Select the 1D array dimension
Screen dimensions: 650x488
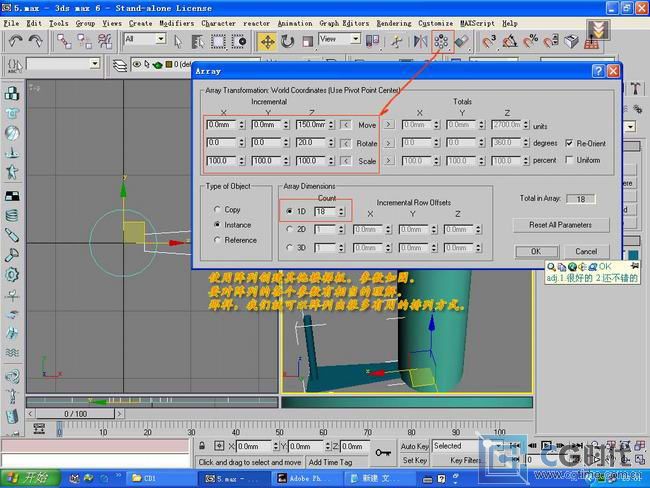[x=289, y=211]
